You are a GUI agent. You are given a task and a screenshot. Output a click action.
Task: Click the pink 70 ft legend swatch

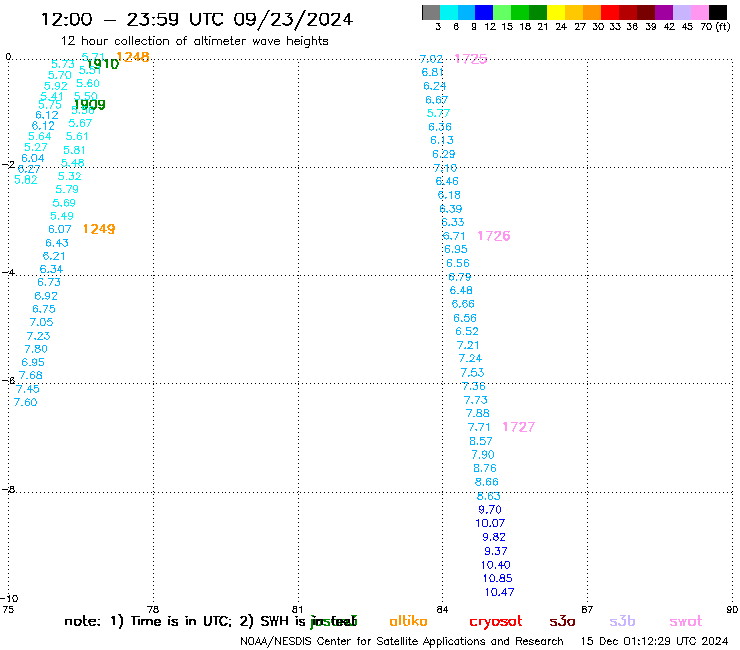point(699,12)
